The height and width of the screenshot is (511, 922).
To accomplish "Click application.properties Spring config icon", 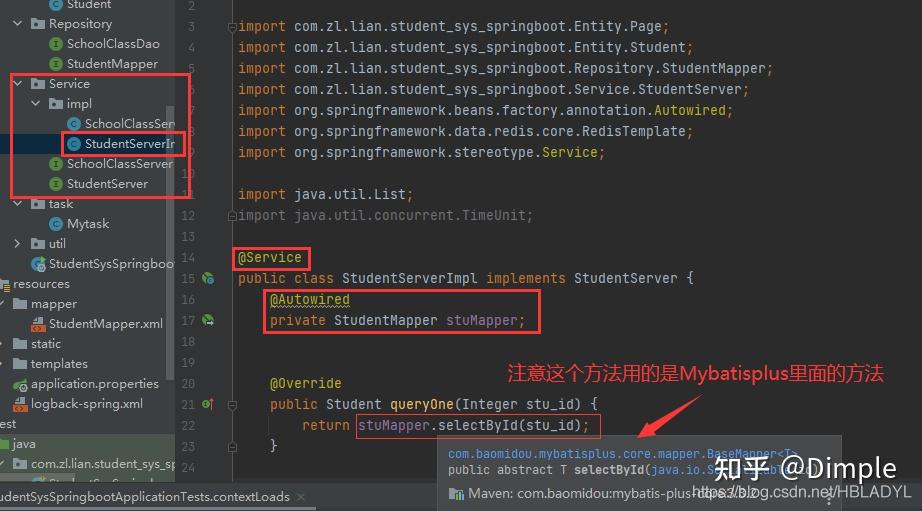I will pos(20,384).
